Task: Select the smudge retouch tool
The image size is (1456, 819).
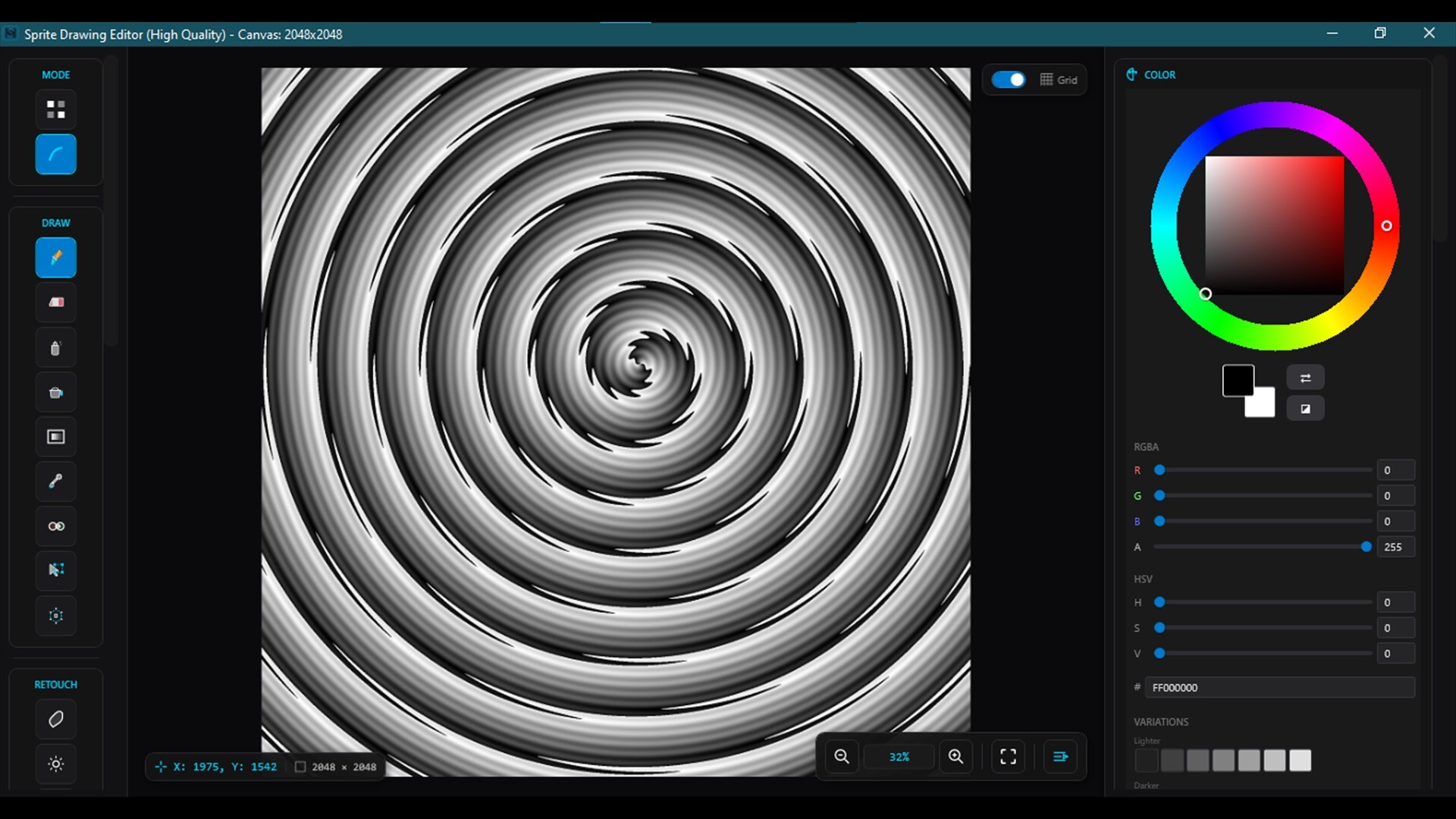Action: coord(55,719)
